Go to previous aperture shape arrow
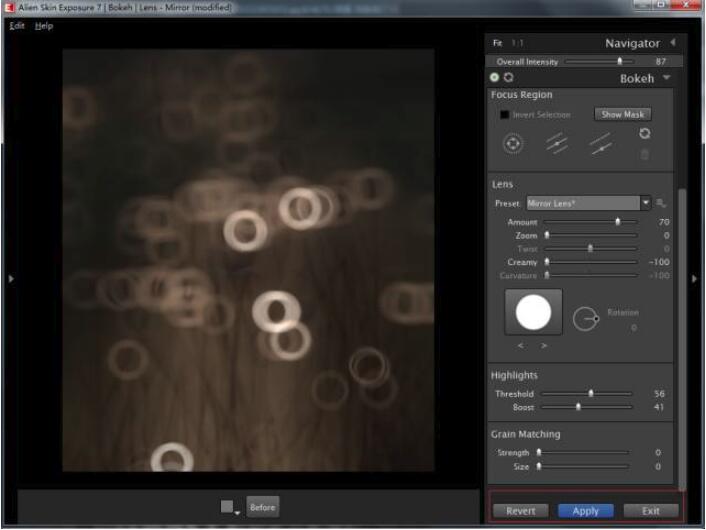The image size is (706, 530). coord(521,346)
